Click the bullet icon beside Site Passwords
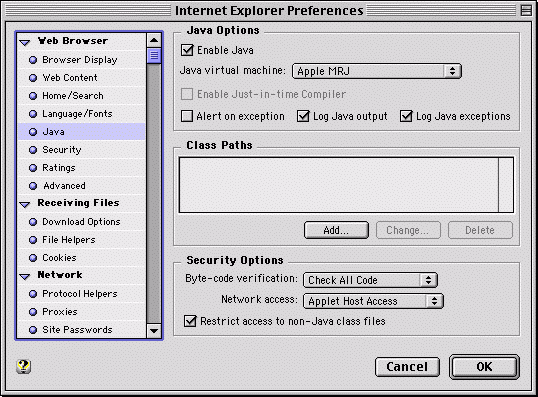The height and width of the screenshot is (397, 538). pos(33,330)
